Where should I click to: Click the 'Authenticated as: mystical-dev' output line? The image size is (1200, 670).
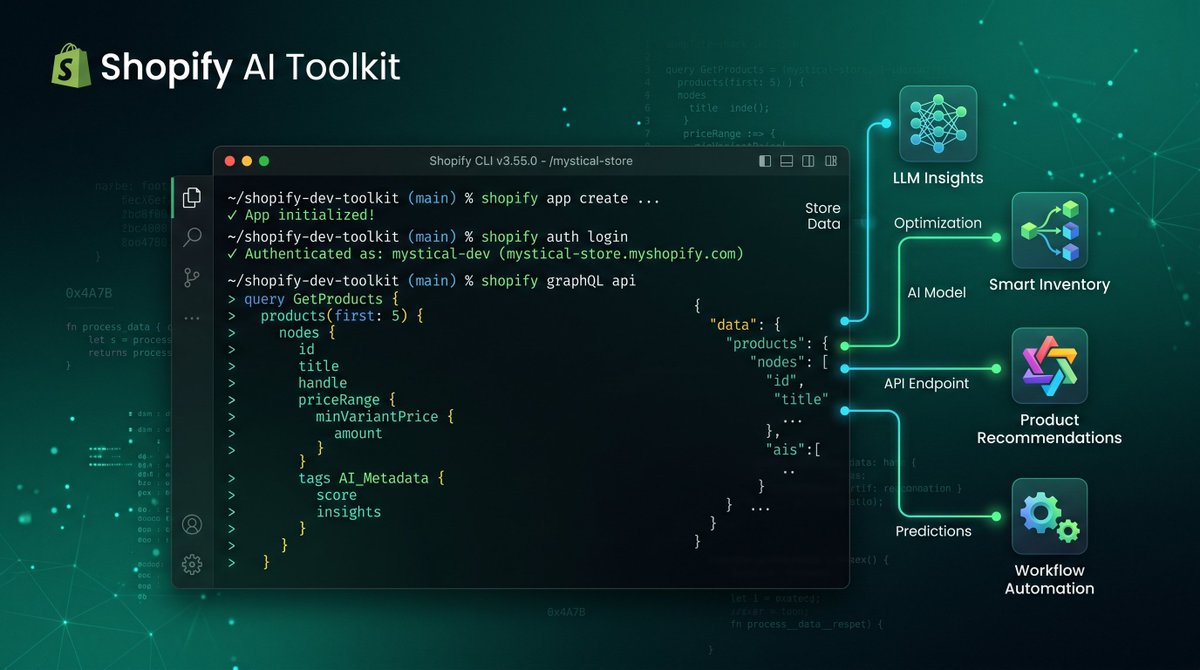point(486,254)
